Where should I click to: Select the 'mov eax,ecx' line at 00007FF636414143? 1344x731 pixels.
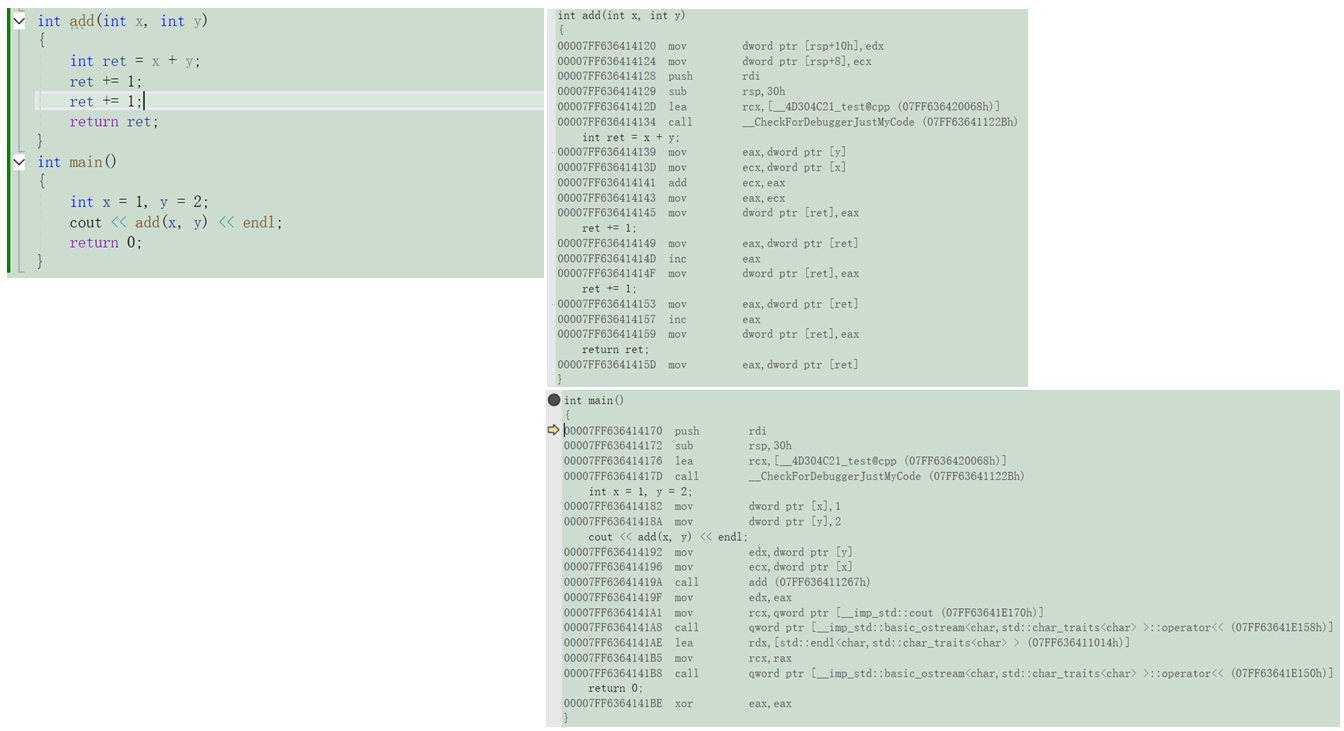pyautogui.click(x=671, y=198)
